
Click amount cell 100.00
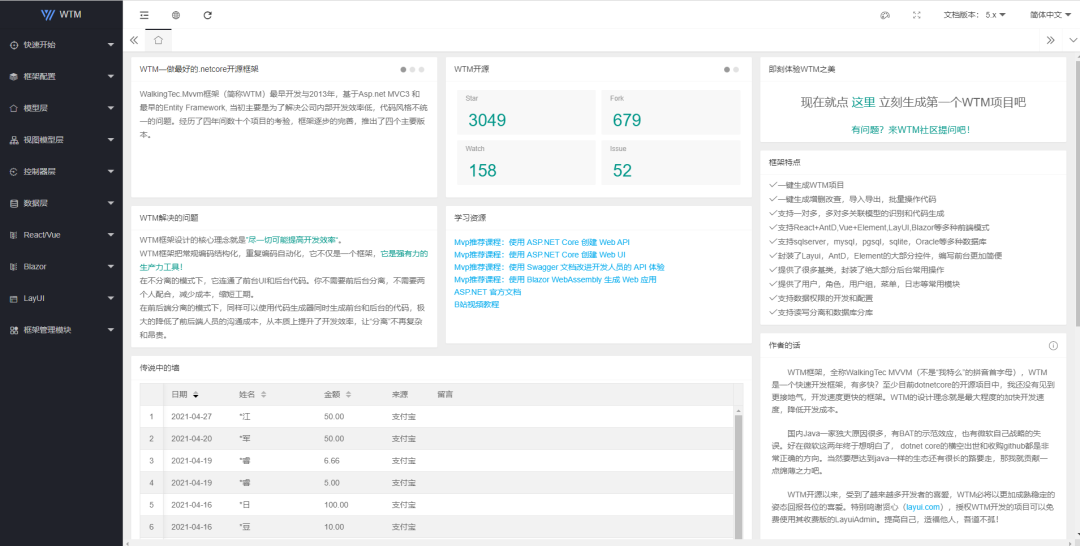click(x=336, y=505)
